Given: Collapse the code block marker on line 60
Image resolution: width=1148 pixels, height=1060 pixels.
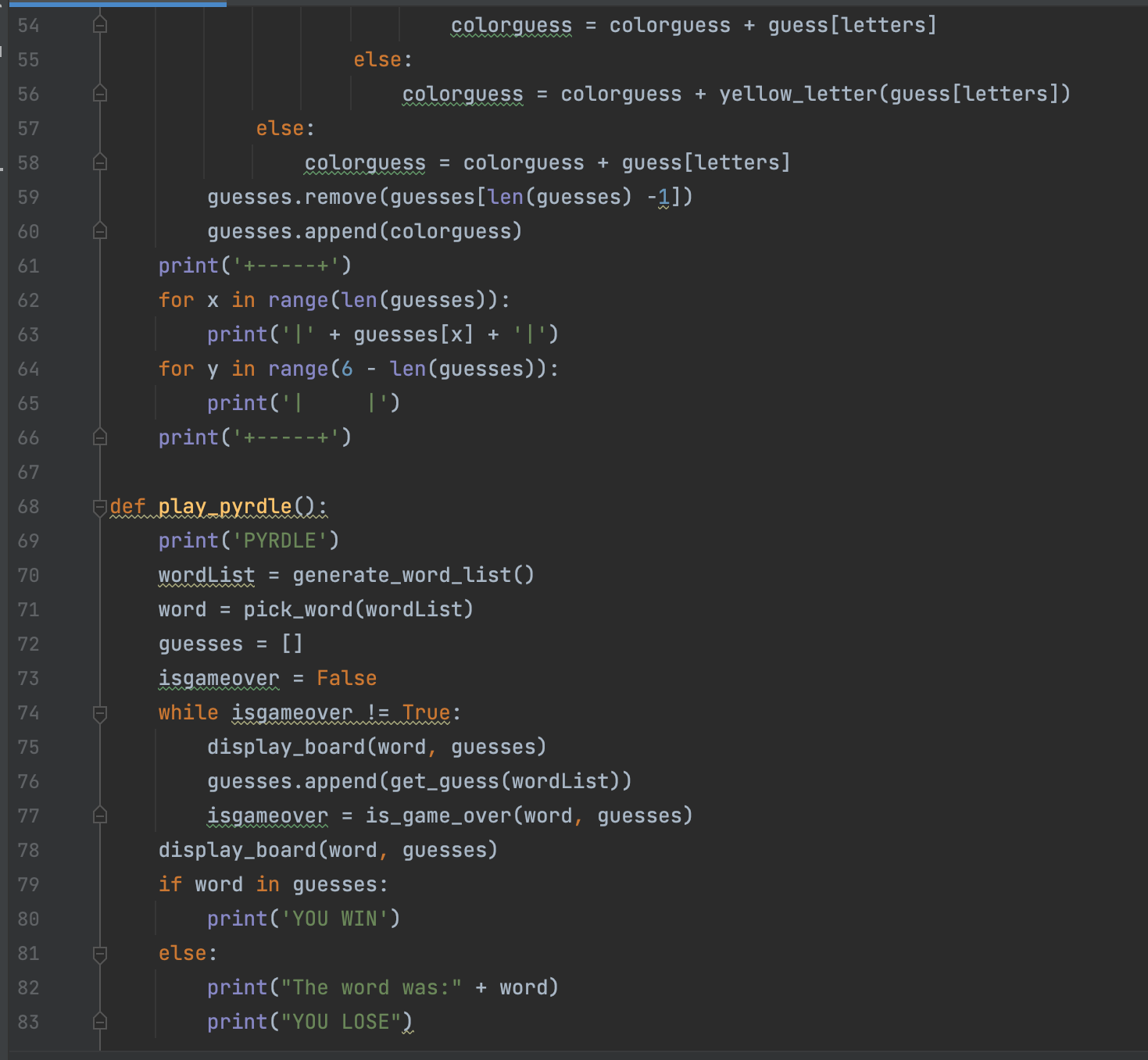Looking at the screenshot, I should click(99, 231).
